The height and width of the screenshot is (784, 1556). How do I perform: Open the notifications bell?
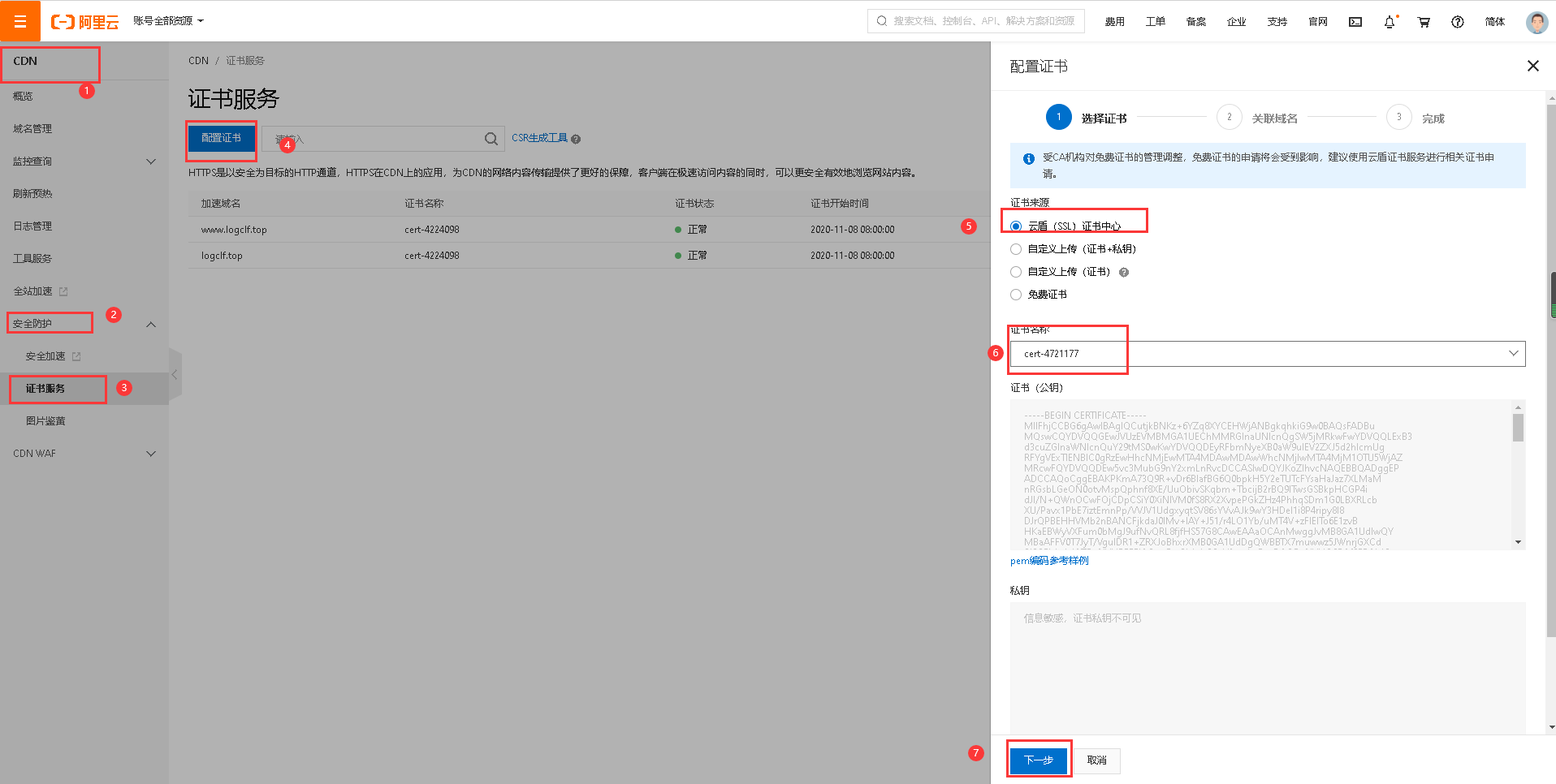pos(1390,22)
